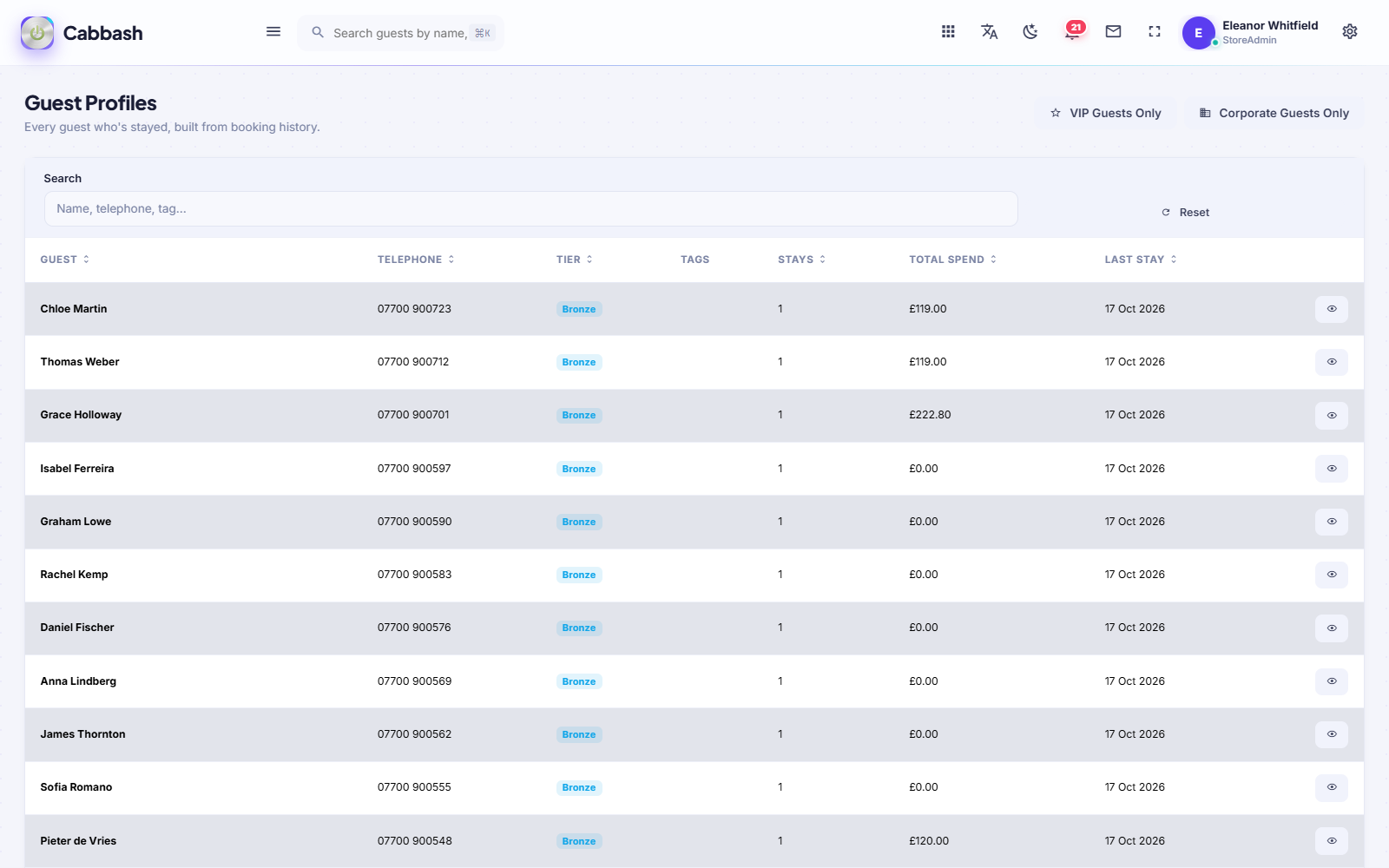View Grace Holloway's profile via eye icon
The width and height of the screenshot is (1389, 868).
coord(1331,415)
